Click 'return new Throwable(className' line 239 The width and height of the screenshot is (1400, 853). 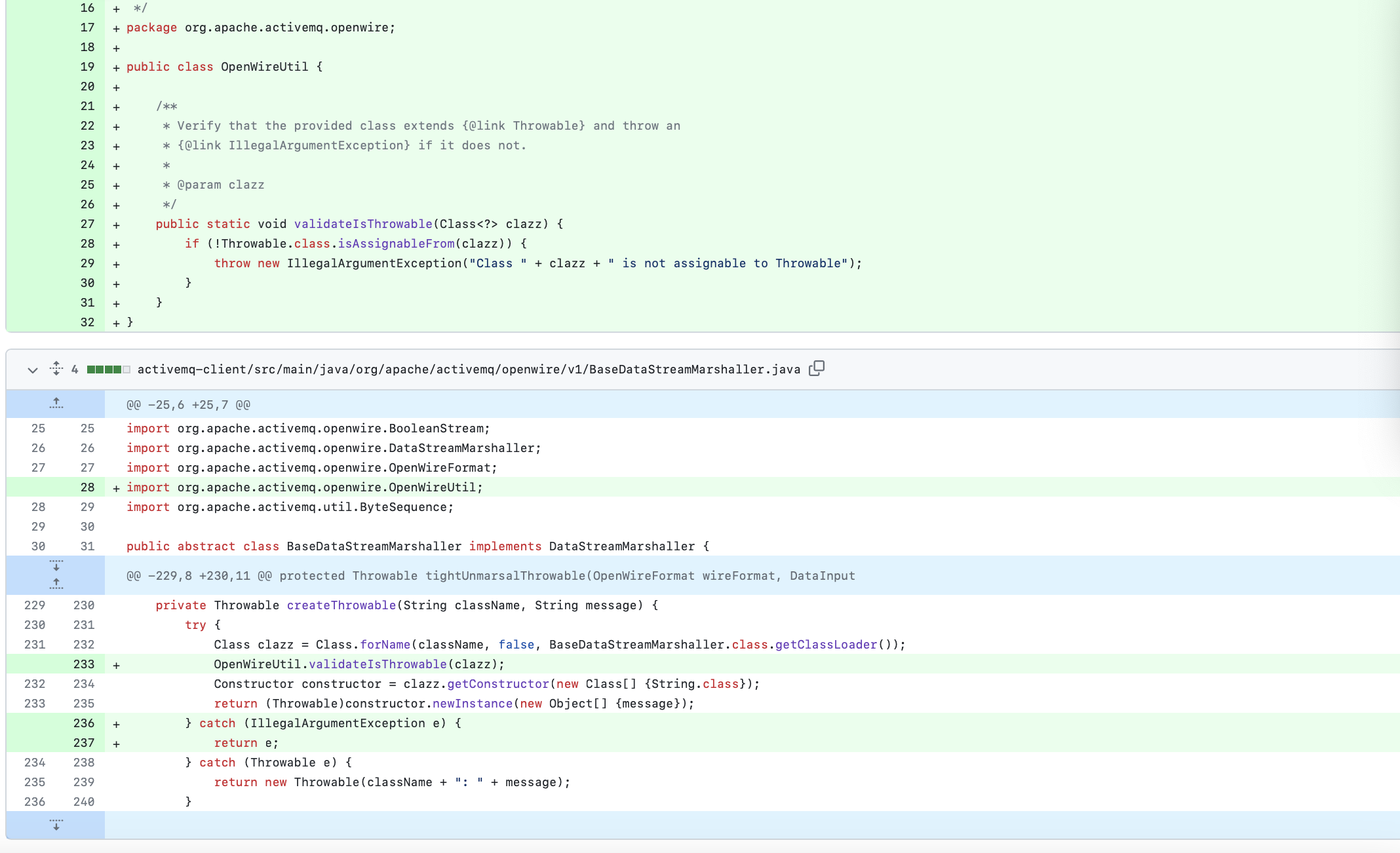392,782
